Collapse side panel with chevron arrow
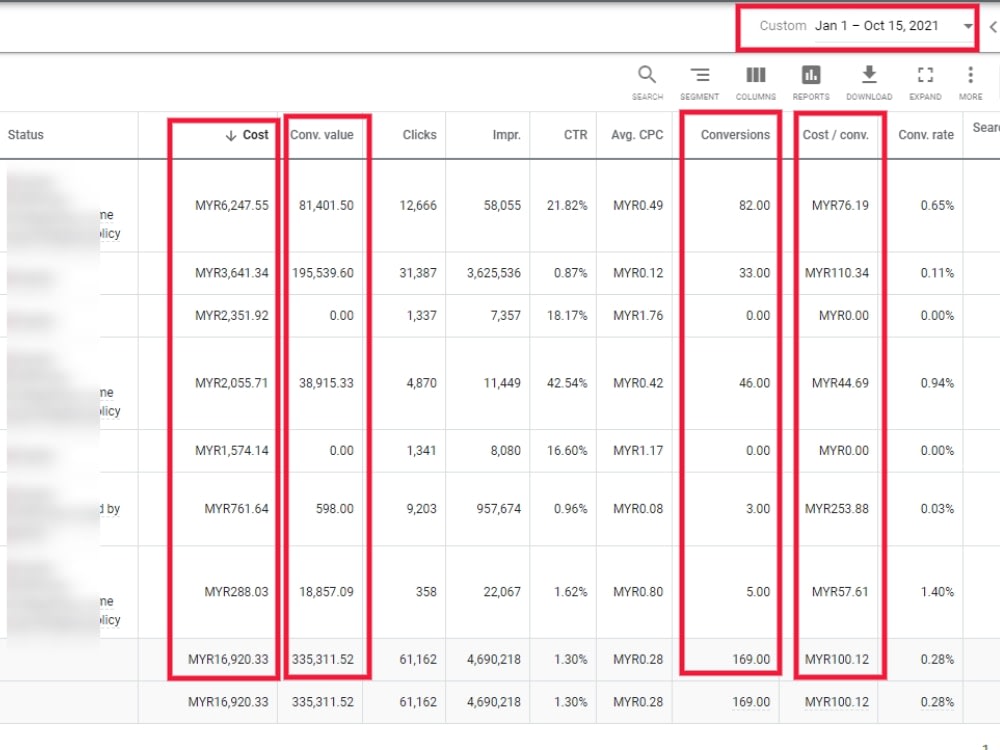 (x=993, y=27)
